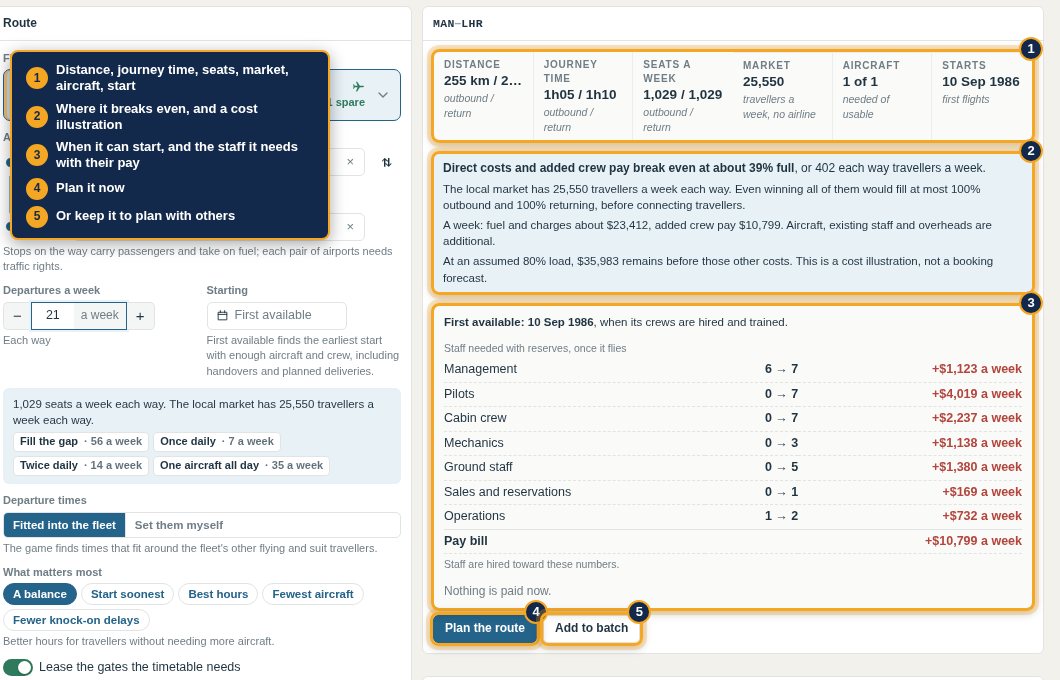This screenshot has height=680, width=1060.
Task: Click the Aircraft 1 of 1 value
Action: (860, 82)
